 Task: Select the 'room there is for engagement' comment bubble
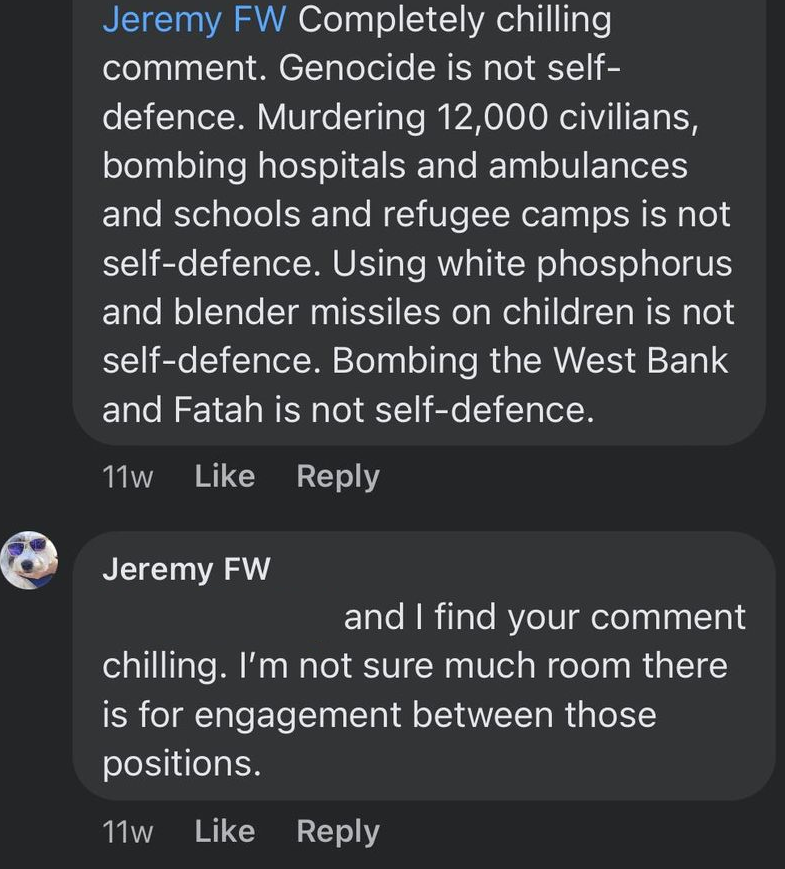pos(424,665)
